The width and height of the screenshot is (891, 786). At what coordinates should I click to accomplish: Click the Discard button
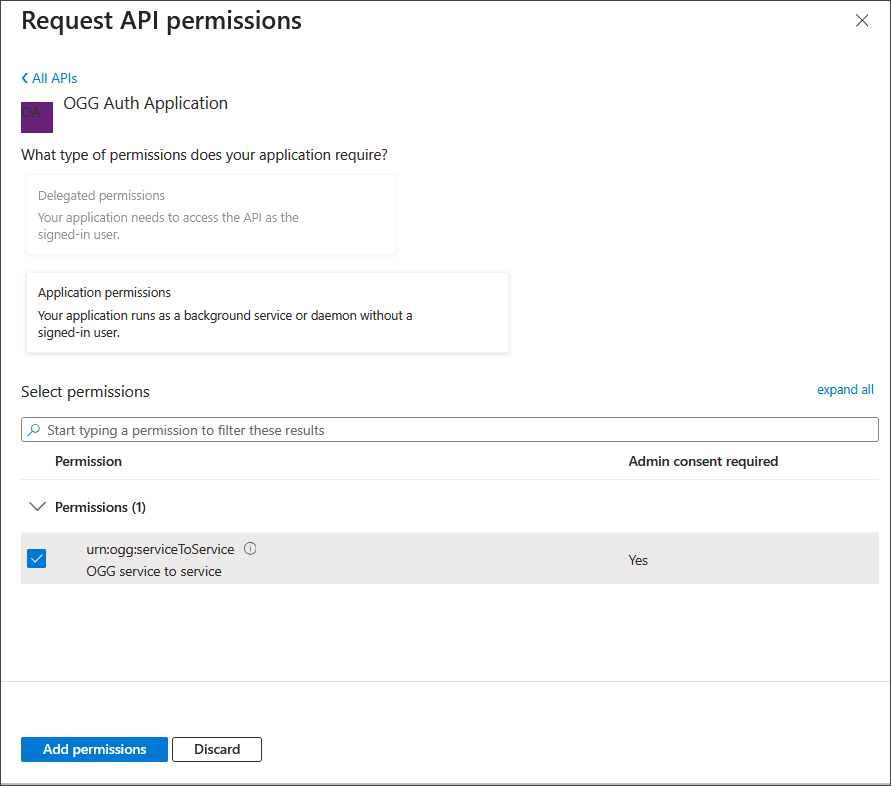[217, 749]
